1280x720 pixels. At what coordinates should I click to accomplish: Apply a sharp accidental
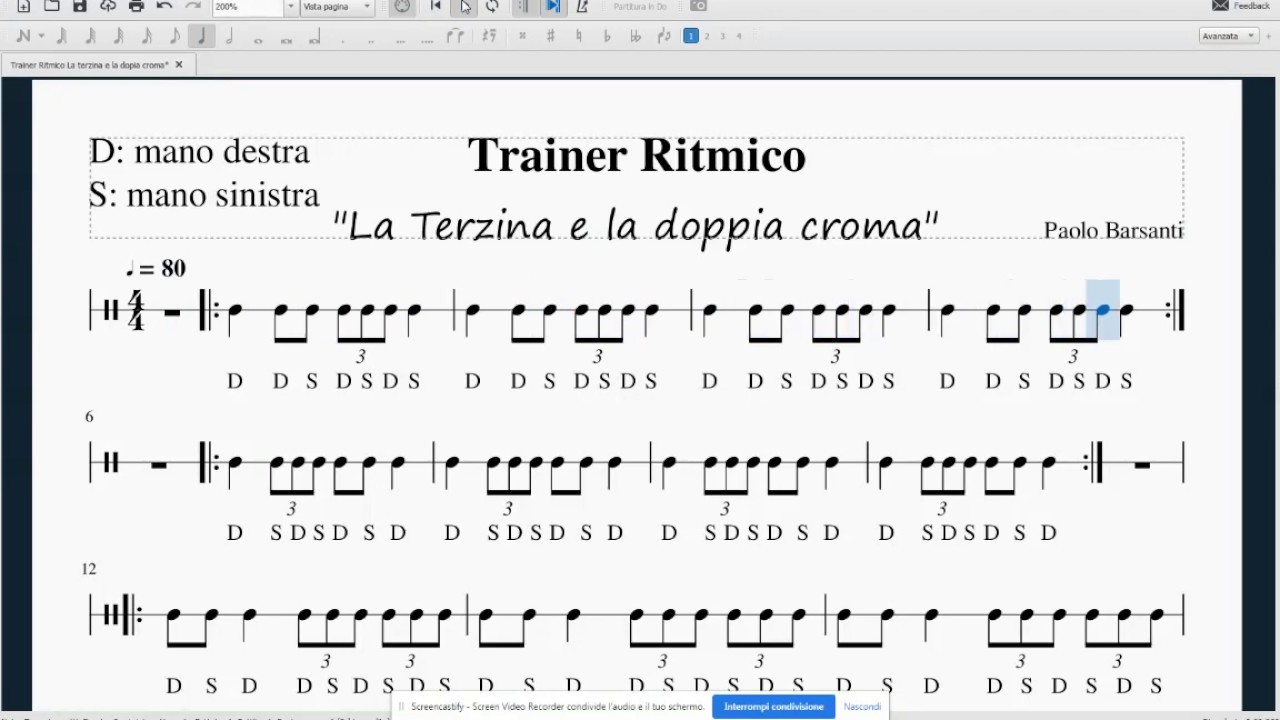coord(550,36)
